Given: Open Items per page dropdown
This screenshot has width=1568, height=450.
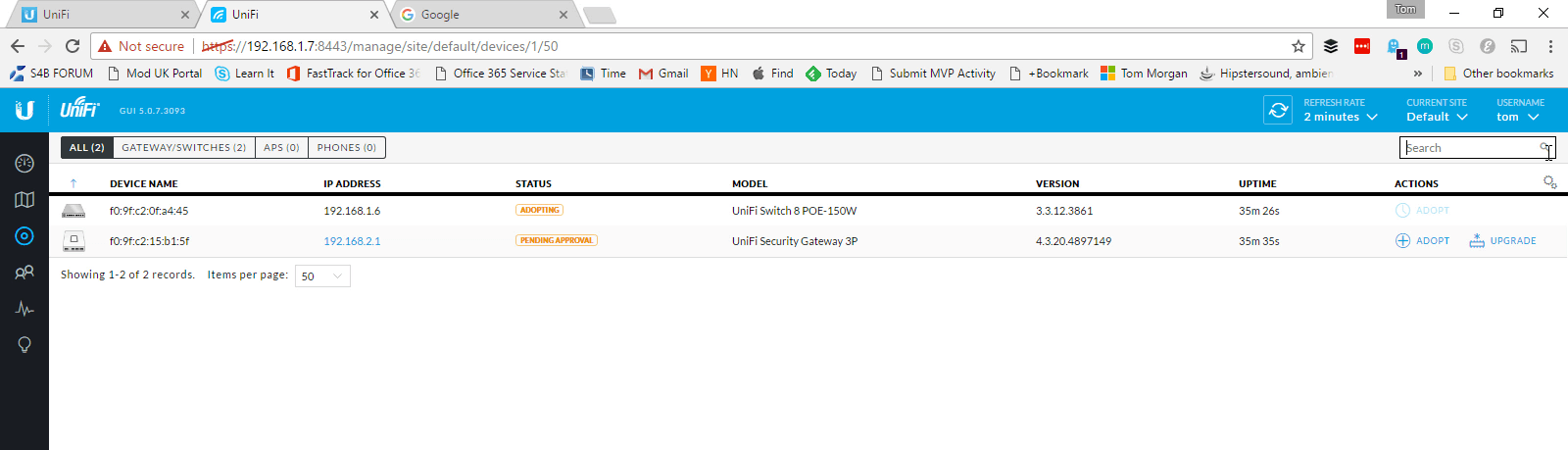Looking at the screenshot, I should pos(322,276).
